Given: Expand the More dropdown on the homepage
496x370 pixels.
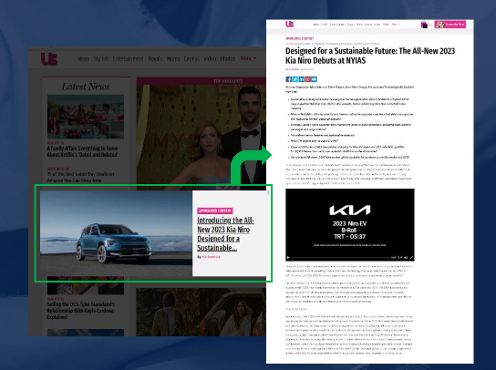Looking at the screenshot, I should 248,58.
